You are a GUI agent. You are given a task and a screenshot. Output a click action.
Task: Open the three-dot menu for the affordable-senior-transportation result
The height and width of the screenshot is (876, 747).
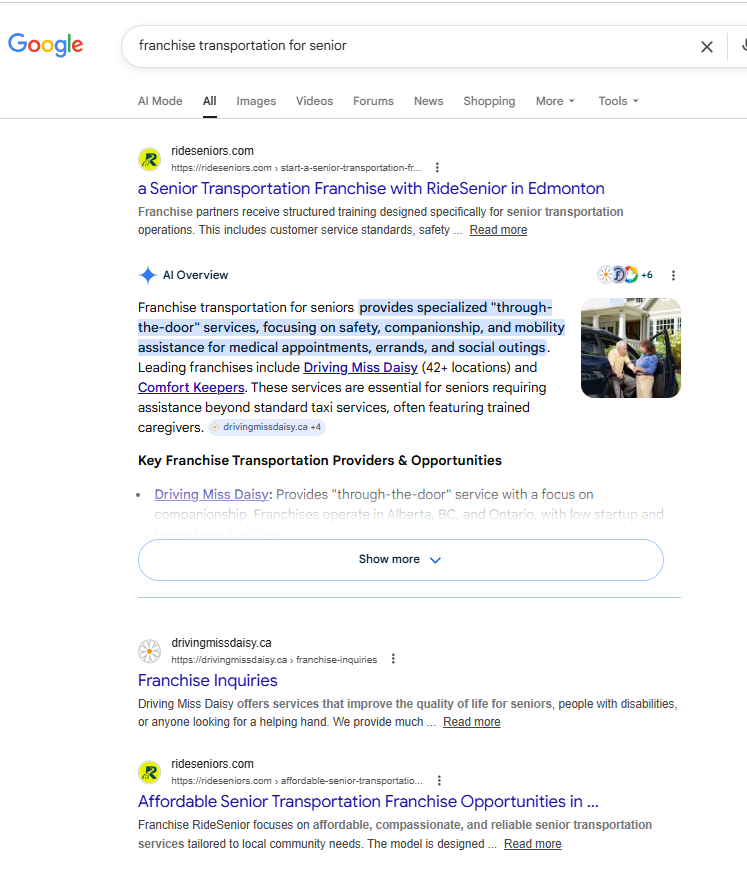(x=439, y=780)
